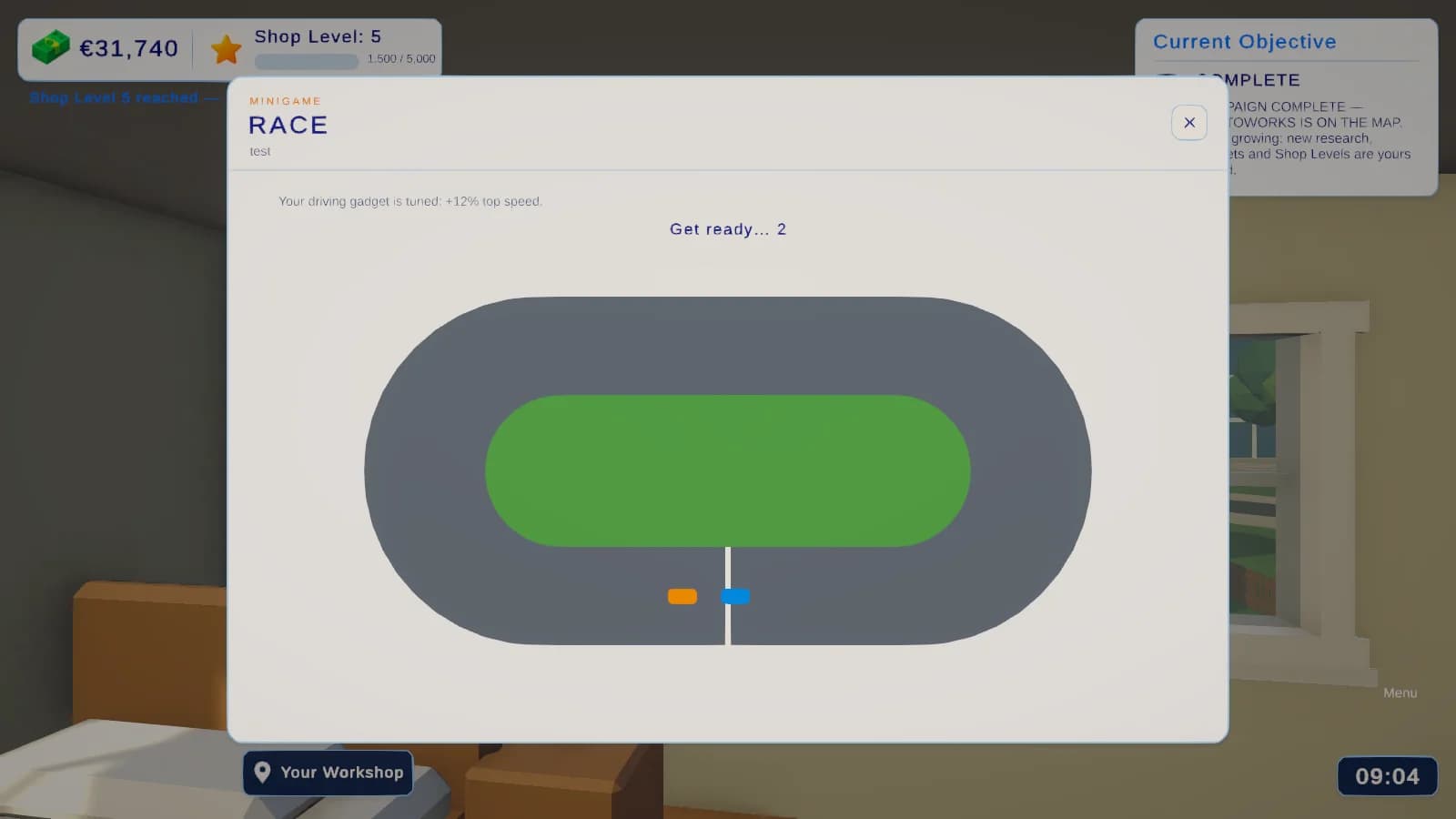Open the Your Workshop location button
This screenshot has height=819, width=1456.
(328, 773)
